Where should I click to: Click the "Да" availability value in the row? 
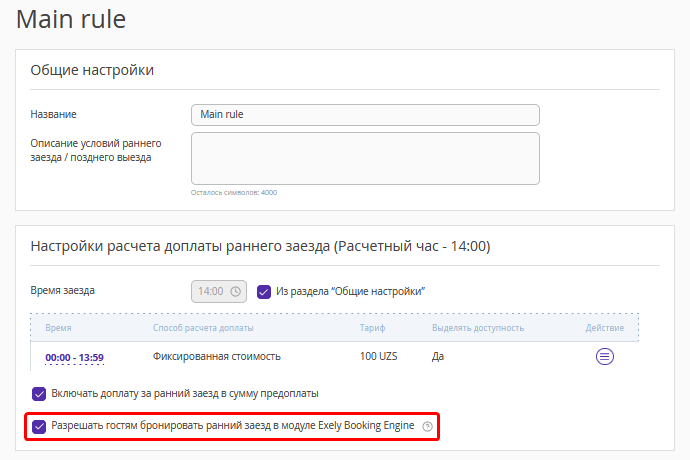pyautogui.click(x=438, y=357)
